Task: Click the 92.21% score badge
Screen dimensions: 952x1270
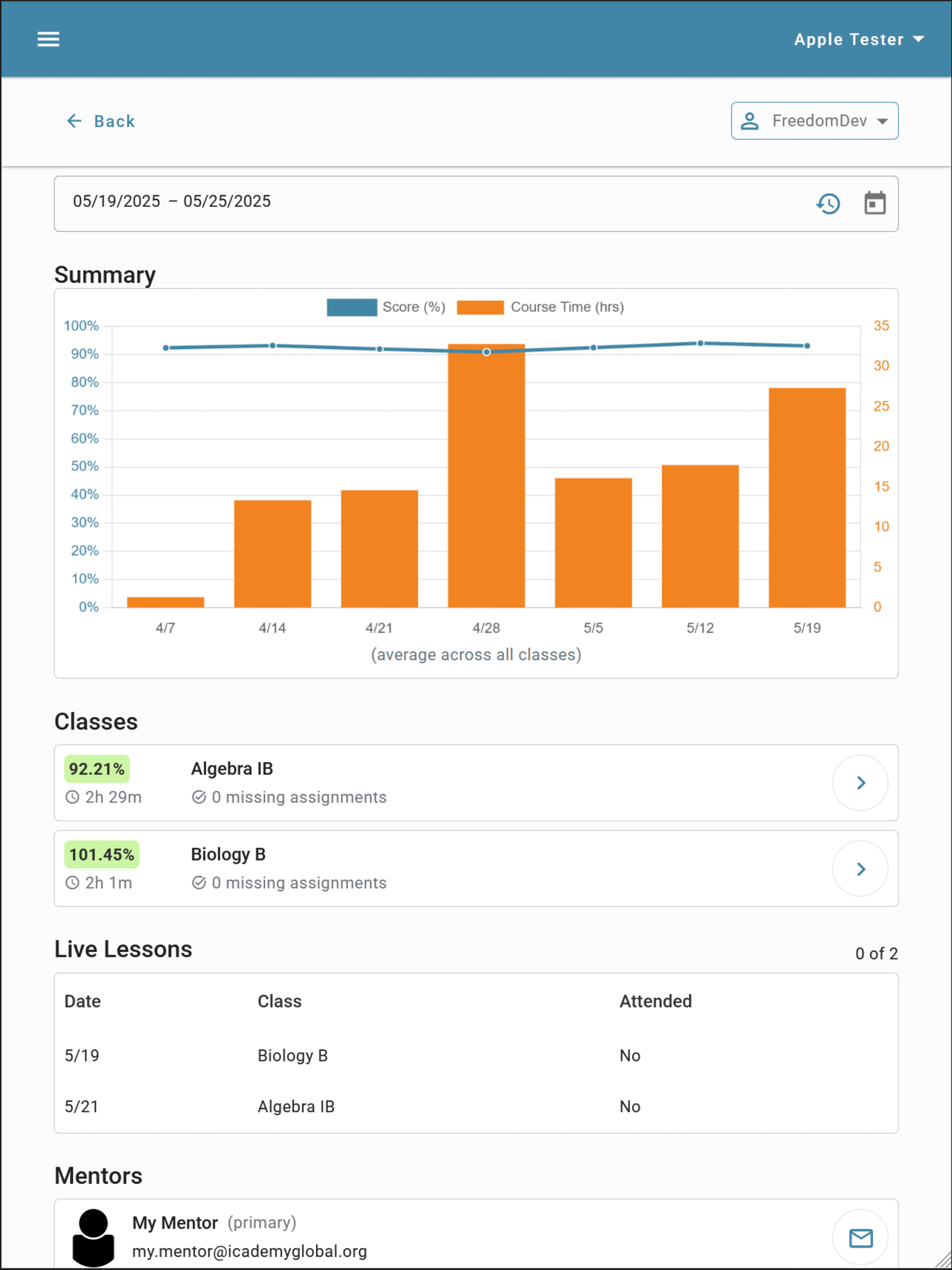Action: [x=97, y=769]
